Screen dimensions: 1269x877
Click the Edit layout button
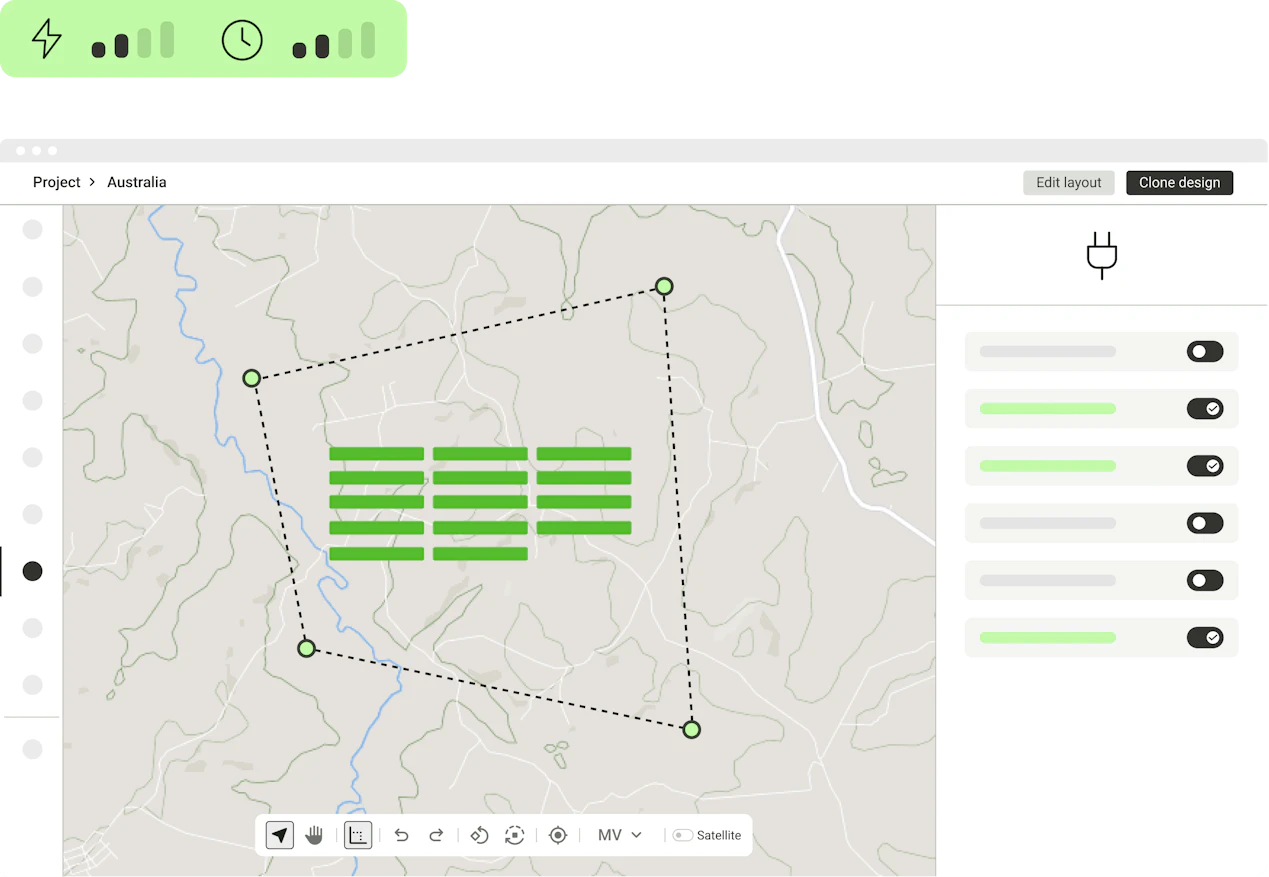(1069, 183)
